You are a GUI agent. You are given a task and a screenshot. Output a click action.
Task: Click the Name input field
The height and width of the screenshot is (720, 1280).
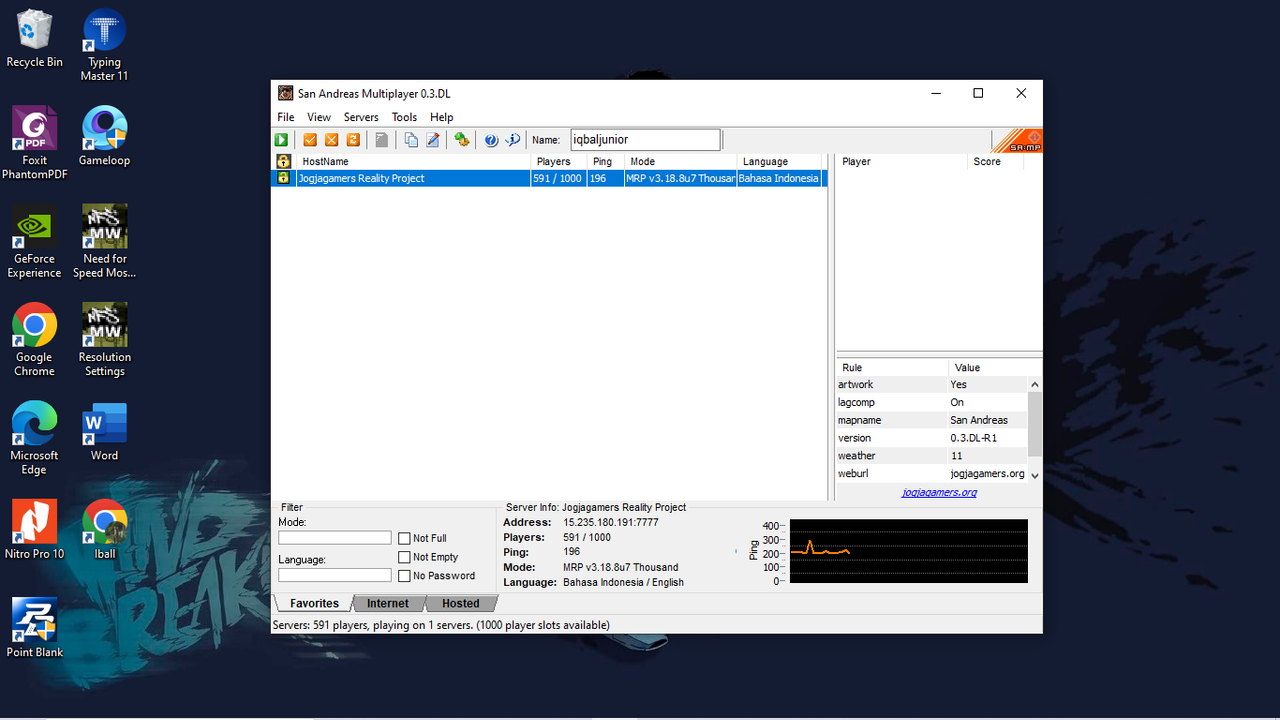[x=645, y=140]
